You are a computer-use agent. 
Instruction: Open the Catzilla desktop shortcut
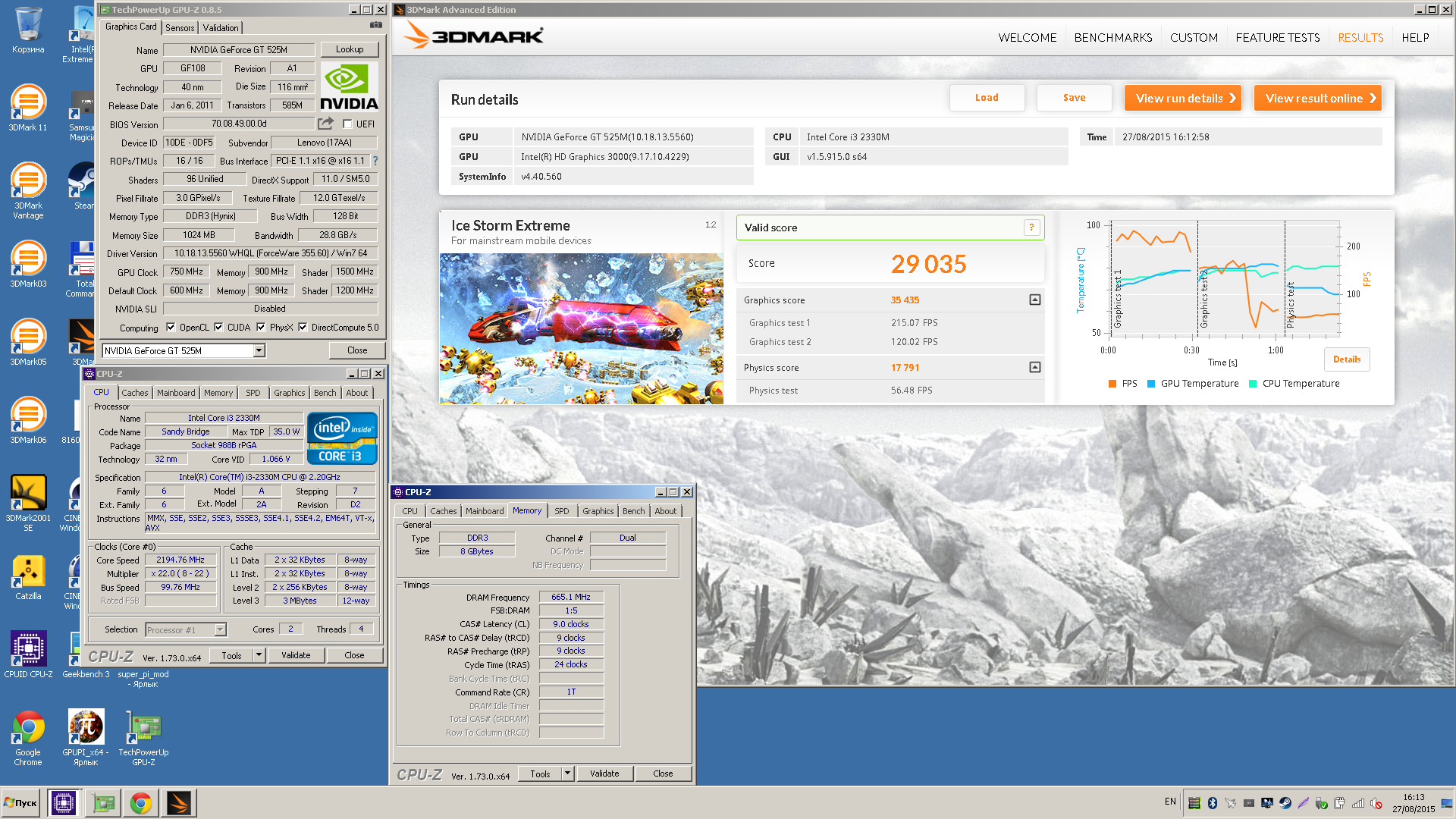pyautogui.click(x=28, y=577)
